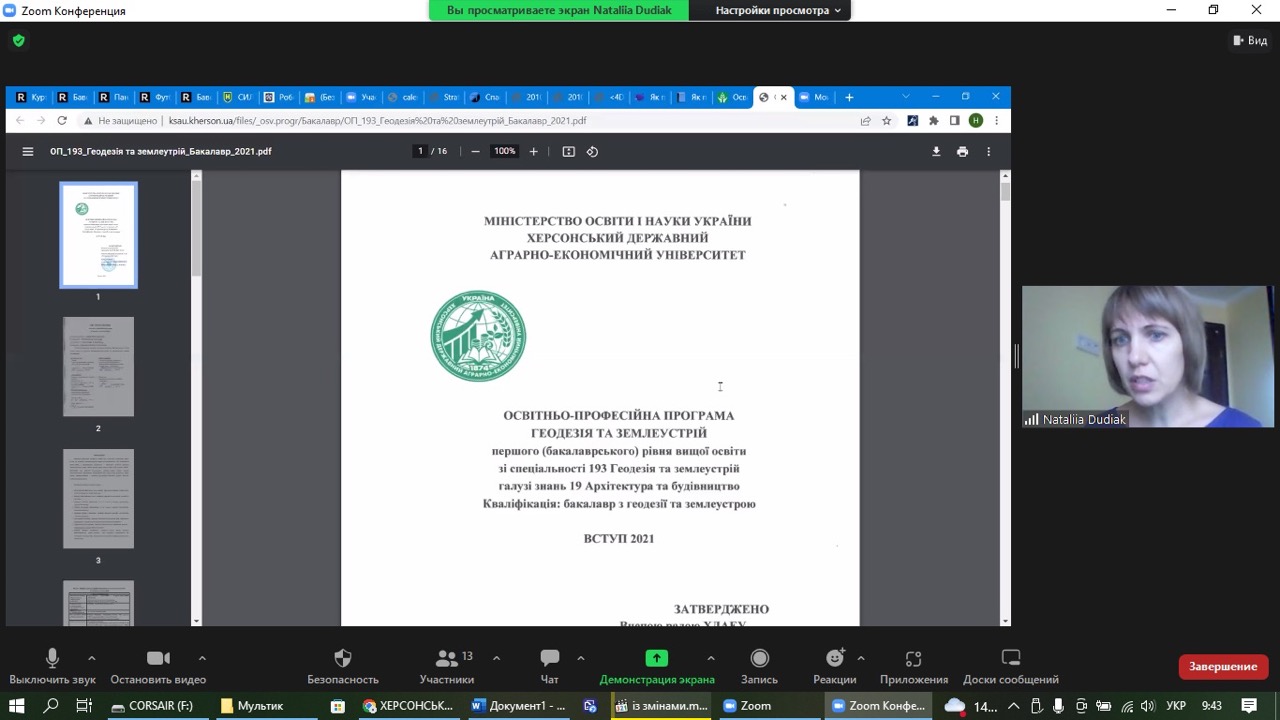Viewport: 1280px width, 720px height.
Task: Click the PDF document vertical scrollbar
Action: click(1005, 190)
